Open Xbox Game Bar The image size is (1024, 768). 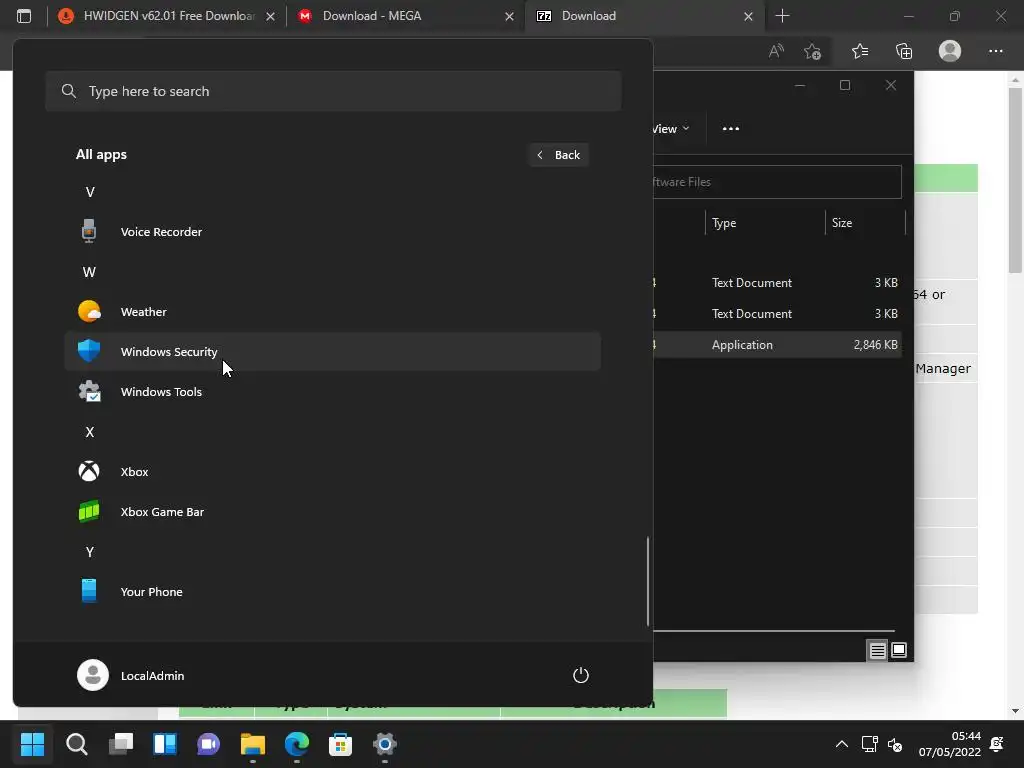point(332,512)
